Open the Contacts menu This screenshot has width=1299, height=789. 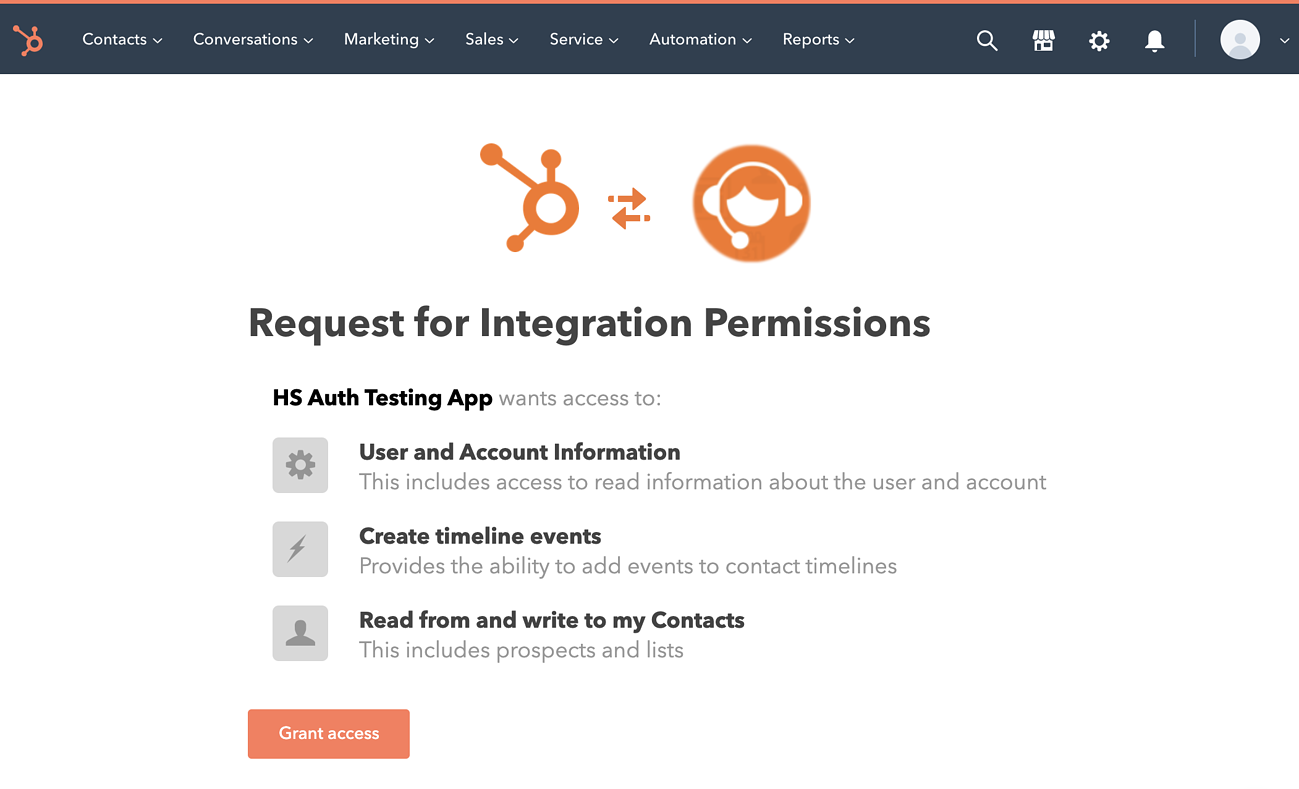tap(122, 40)
